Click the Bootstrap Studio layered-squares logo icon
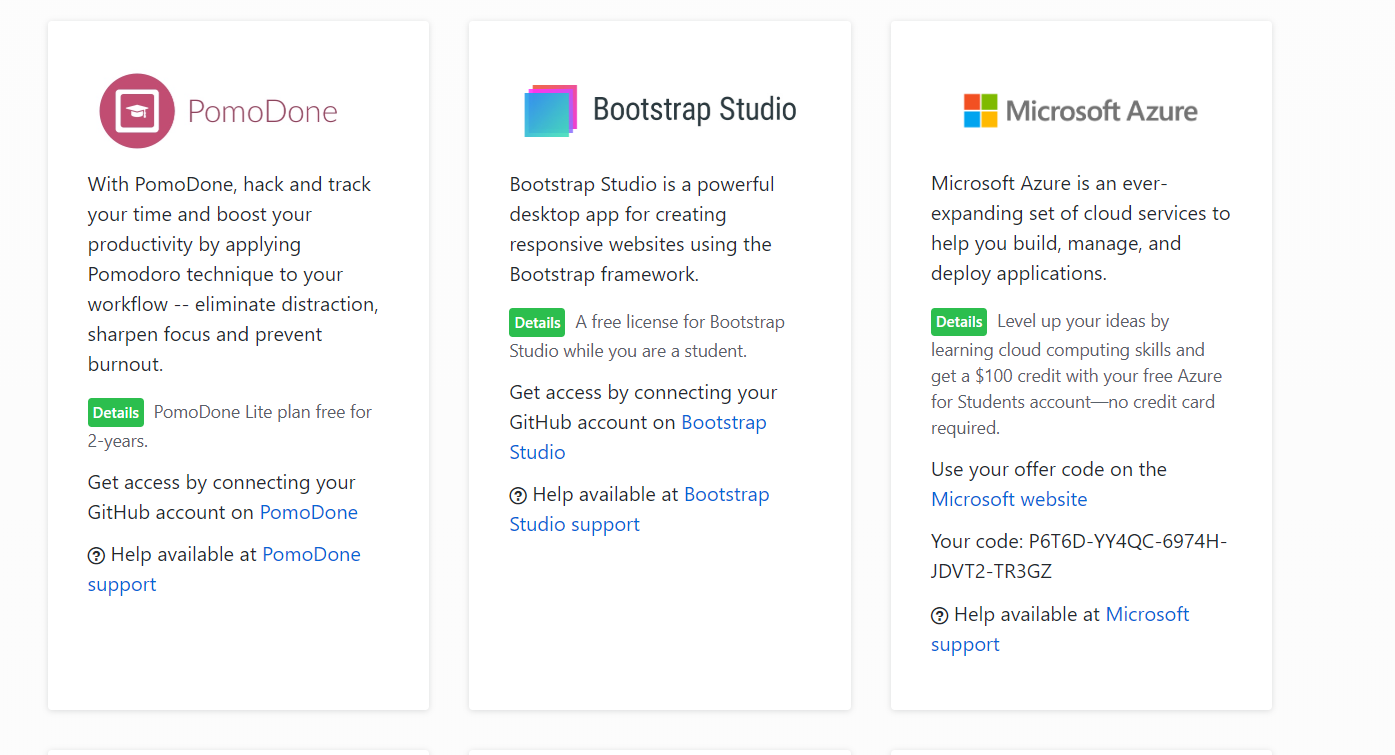Screen dimensions: 1395x755 click(x=550, y=111)
